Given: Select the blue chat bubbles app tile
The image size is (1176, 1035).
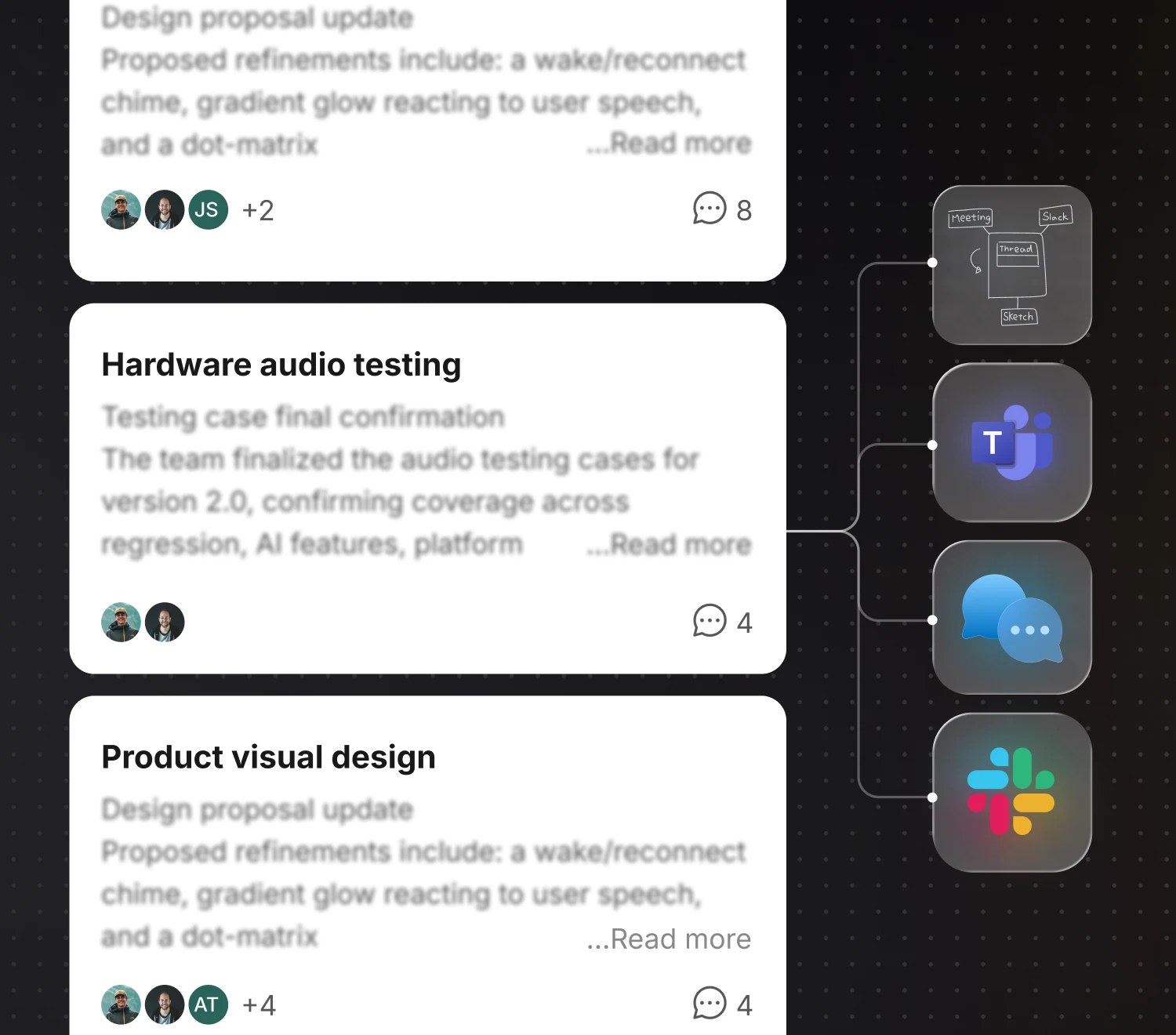Looking at the screenshot, I should (x=1012, y=617).
